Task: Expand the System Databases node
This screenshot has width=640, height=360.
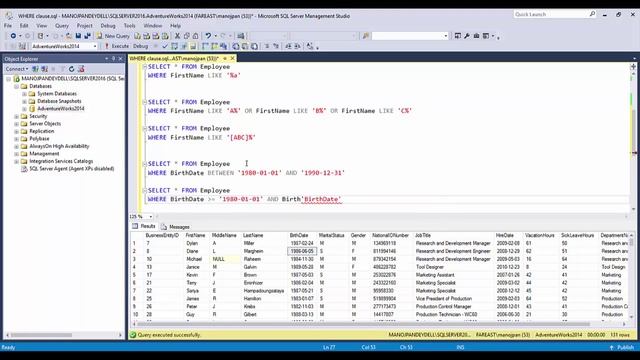Action: (24, 94)
